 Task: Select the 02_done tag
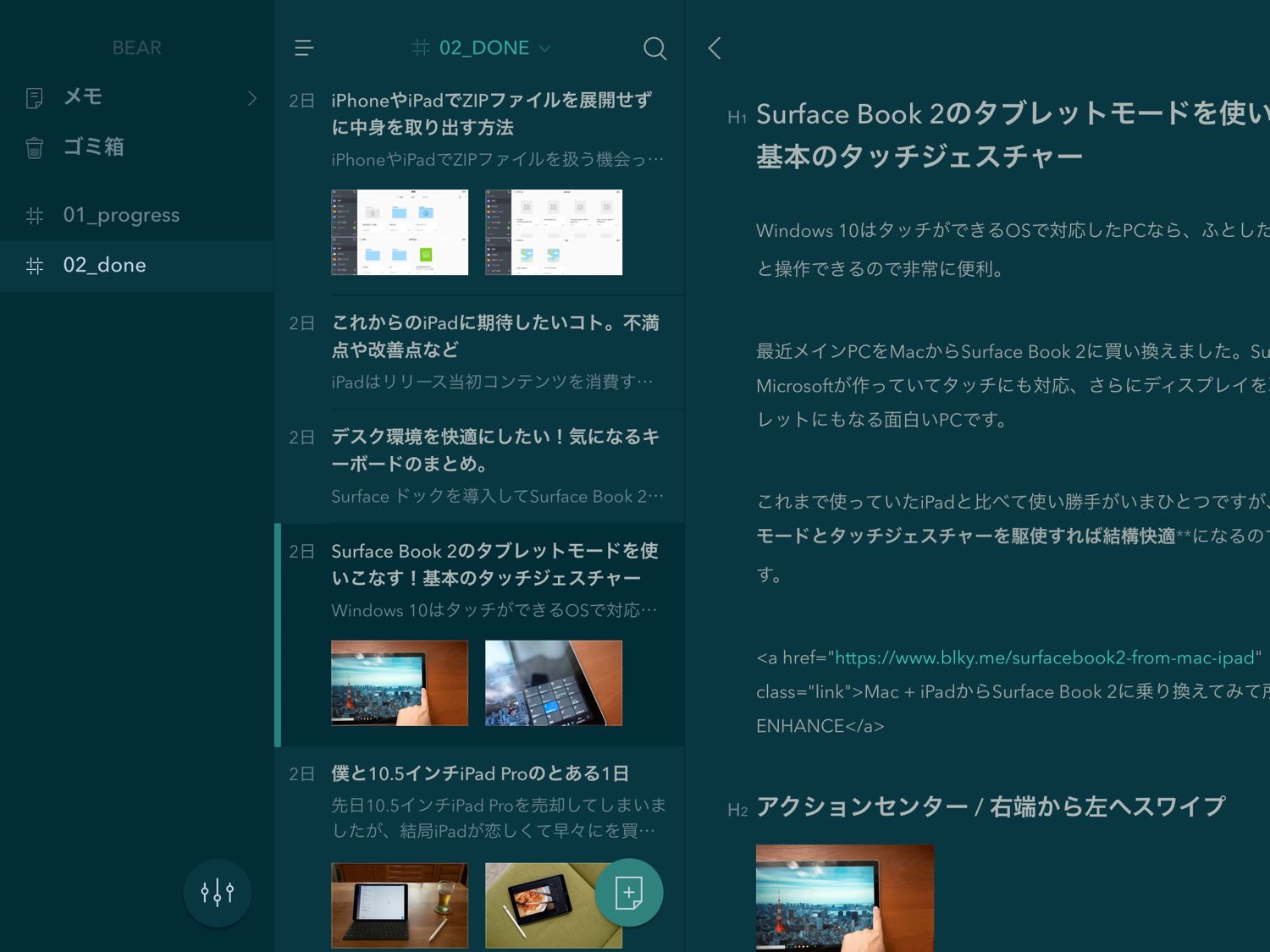(136, 266)
